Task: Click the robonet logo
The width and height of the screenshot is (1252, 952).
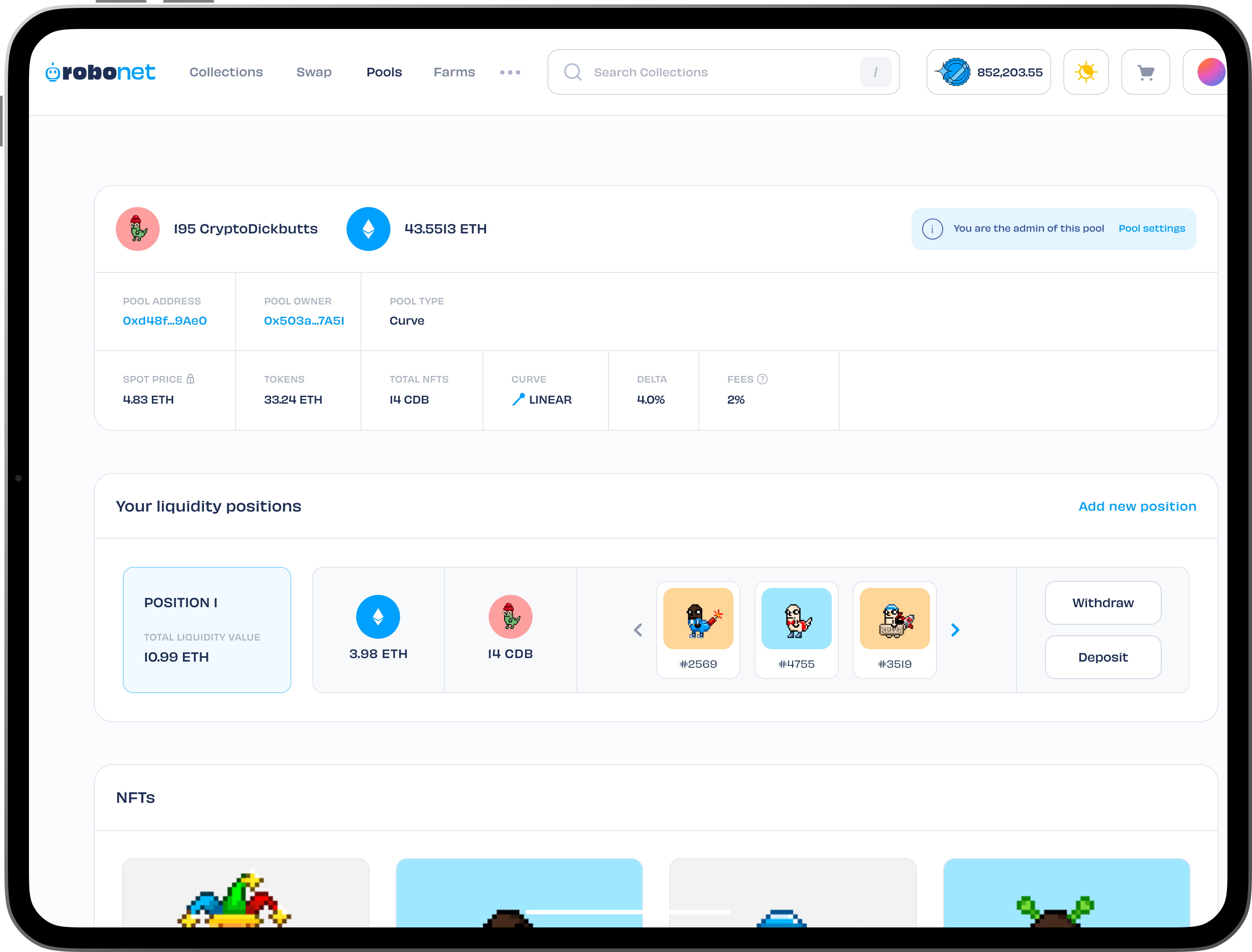Action: pos(100,72)
